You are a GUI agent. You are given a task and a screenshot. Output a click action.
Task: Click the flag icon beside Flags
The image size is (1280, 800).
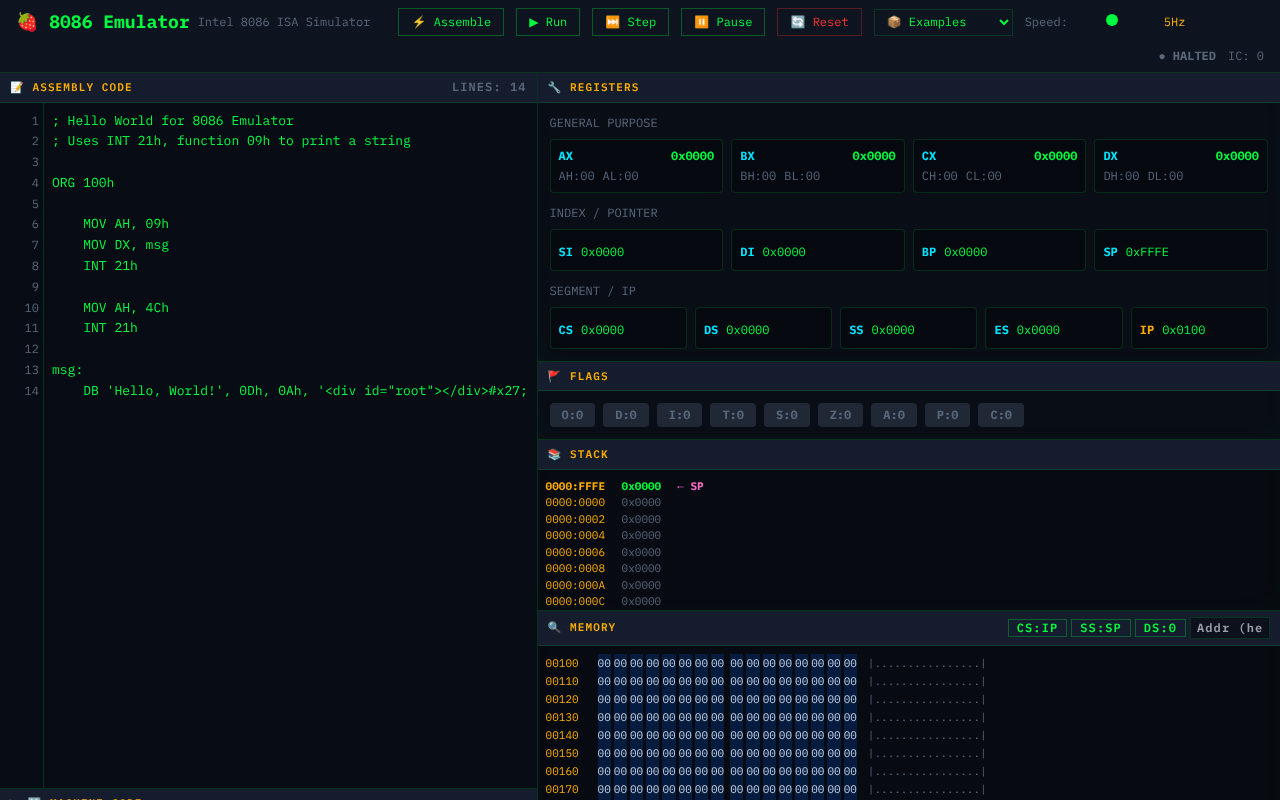click(554, 377)
